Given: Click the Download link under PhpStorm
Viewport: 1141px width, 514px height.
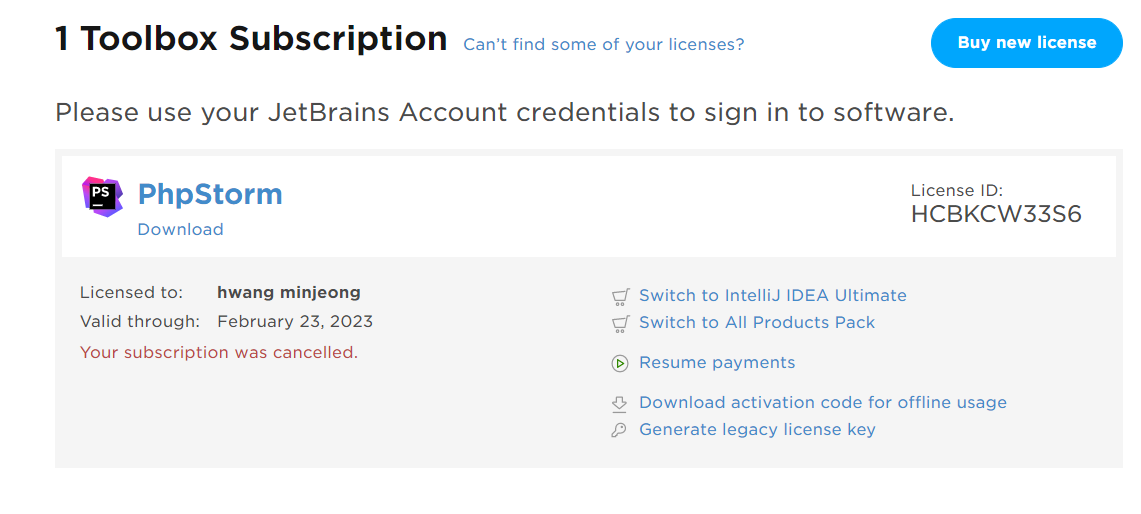Looking at the screenshot, I should (x=180, y=229).
